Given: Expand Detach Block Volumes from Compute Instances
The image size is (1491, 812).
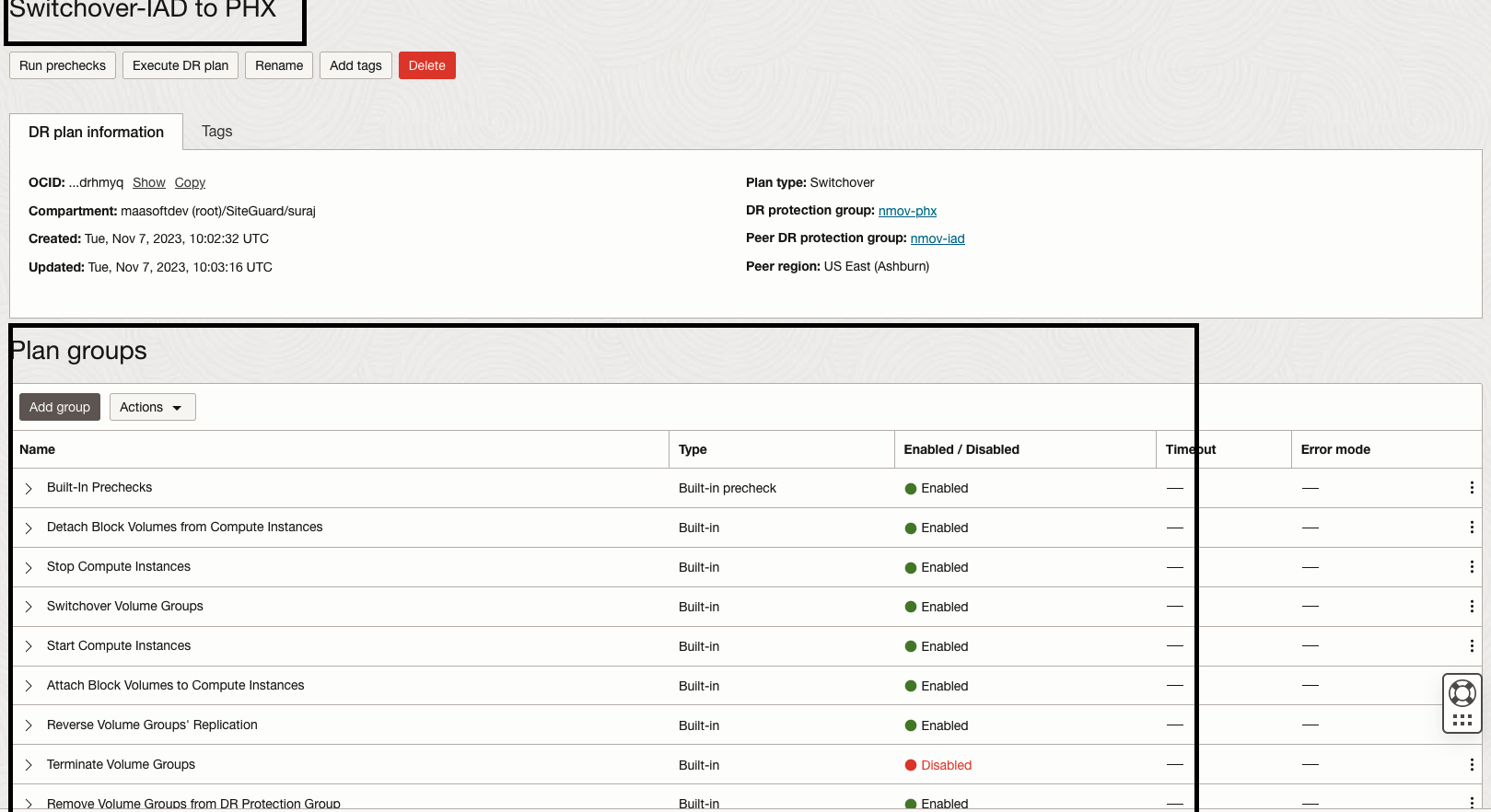Looking at the screenshot, I should tap(29, 528).
